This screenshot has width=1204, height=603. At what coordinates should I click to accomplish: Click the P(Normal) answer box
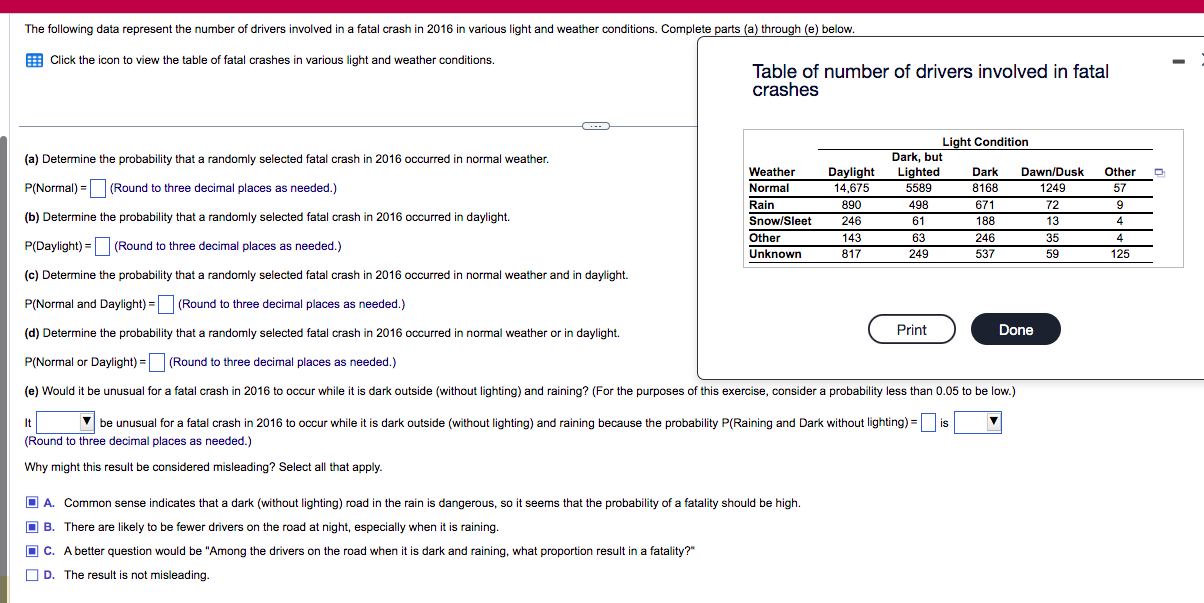96,187
